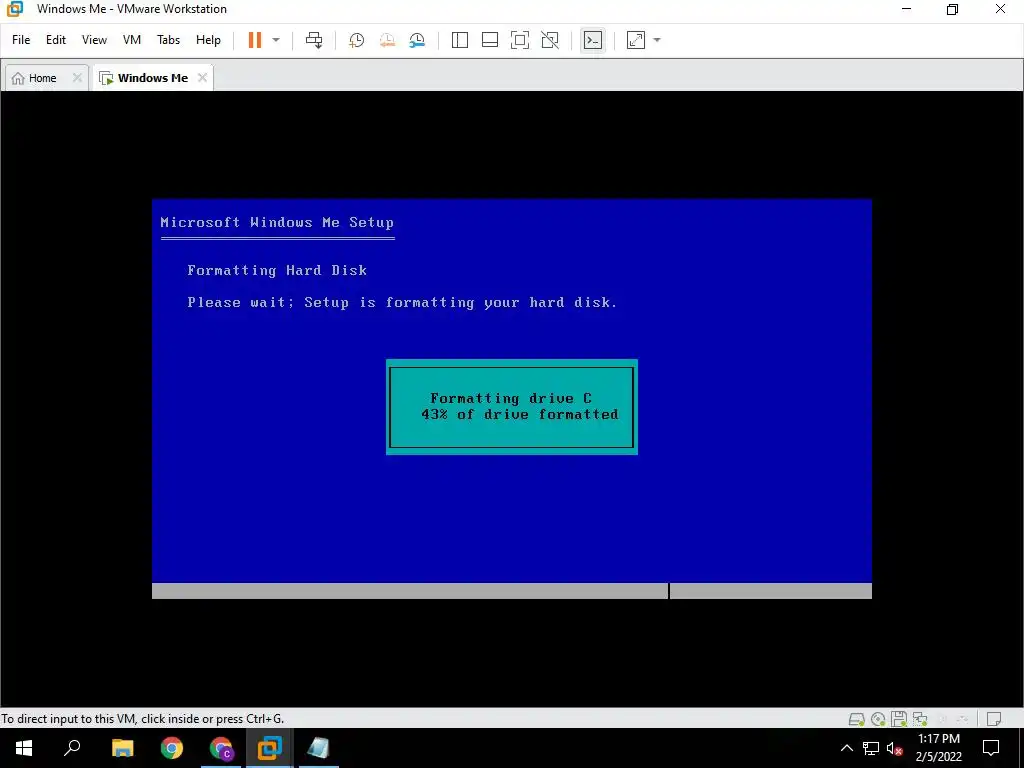Open the VM menu
This screenshot has width=1024, height=768.
point(132,40)
